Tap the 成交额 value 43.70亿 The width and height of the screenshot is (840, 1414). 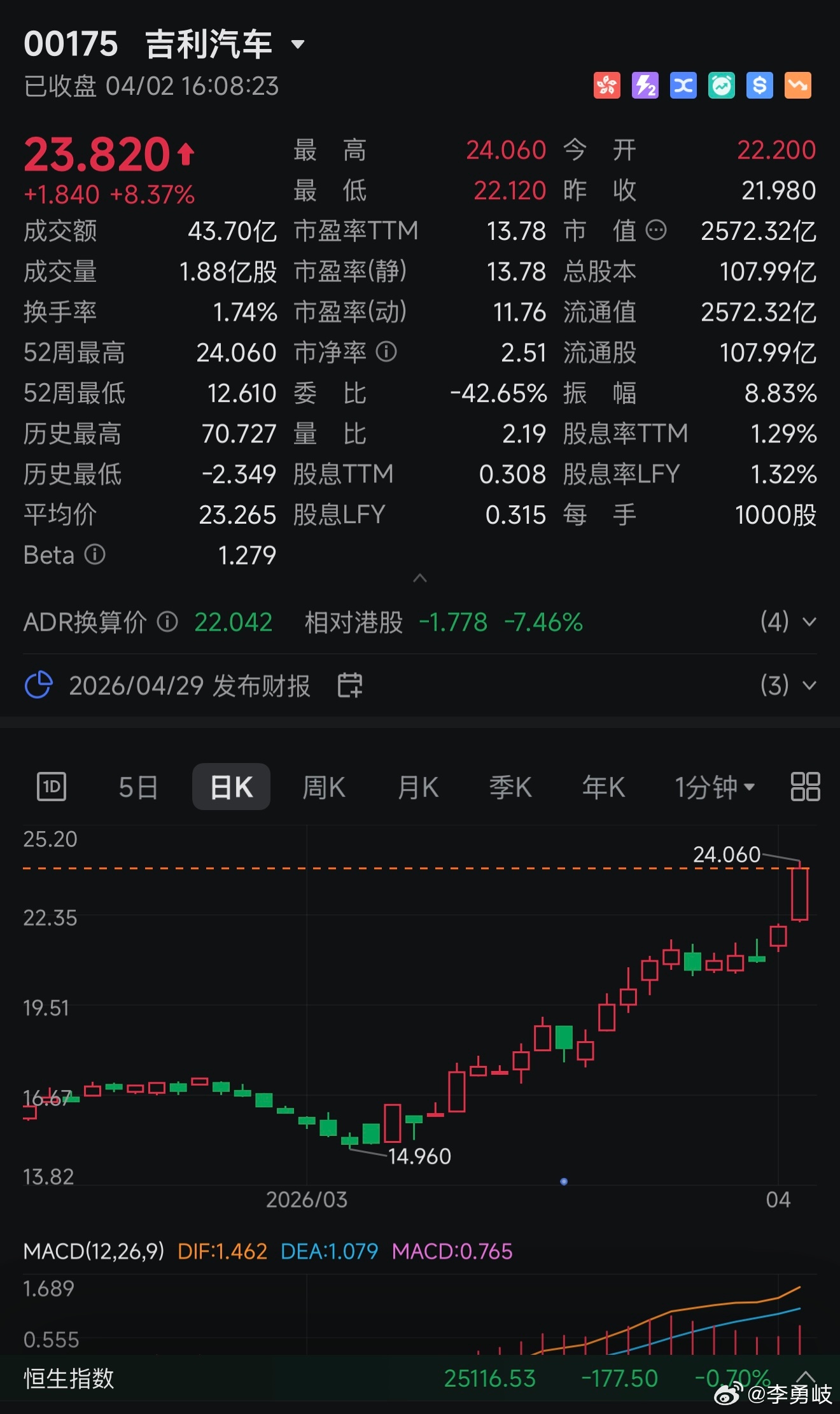coord(232,231)
